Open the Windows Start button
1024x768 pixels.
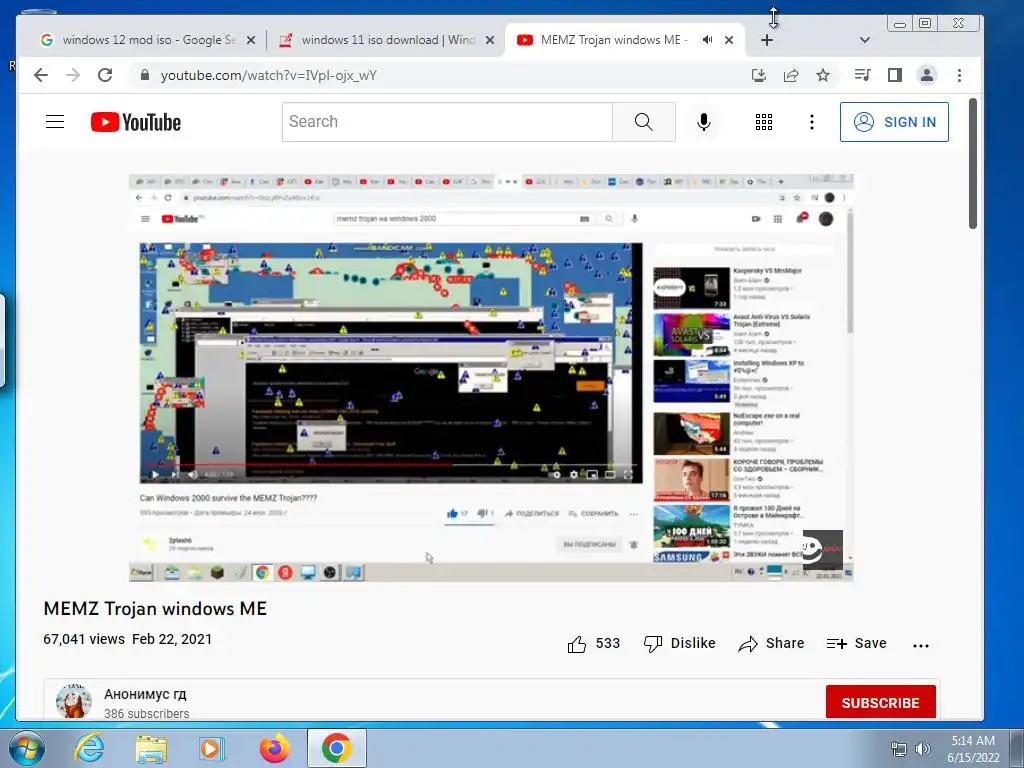26,748
